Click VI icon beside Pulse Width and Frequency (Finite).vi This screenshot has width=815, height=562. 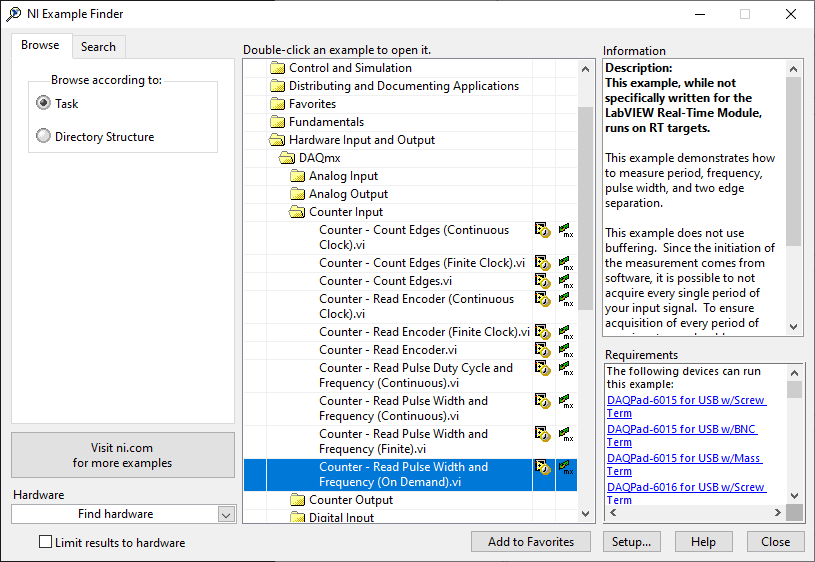tap(543, 434)
